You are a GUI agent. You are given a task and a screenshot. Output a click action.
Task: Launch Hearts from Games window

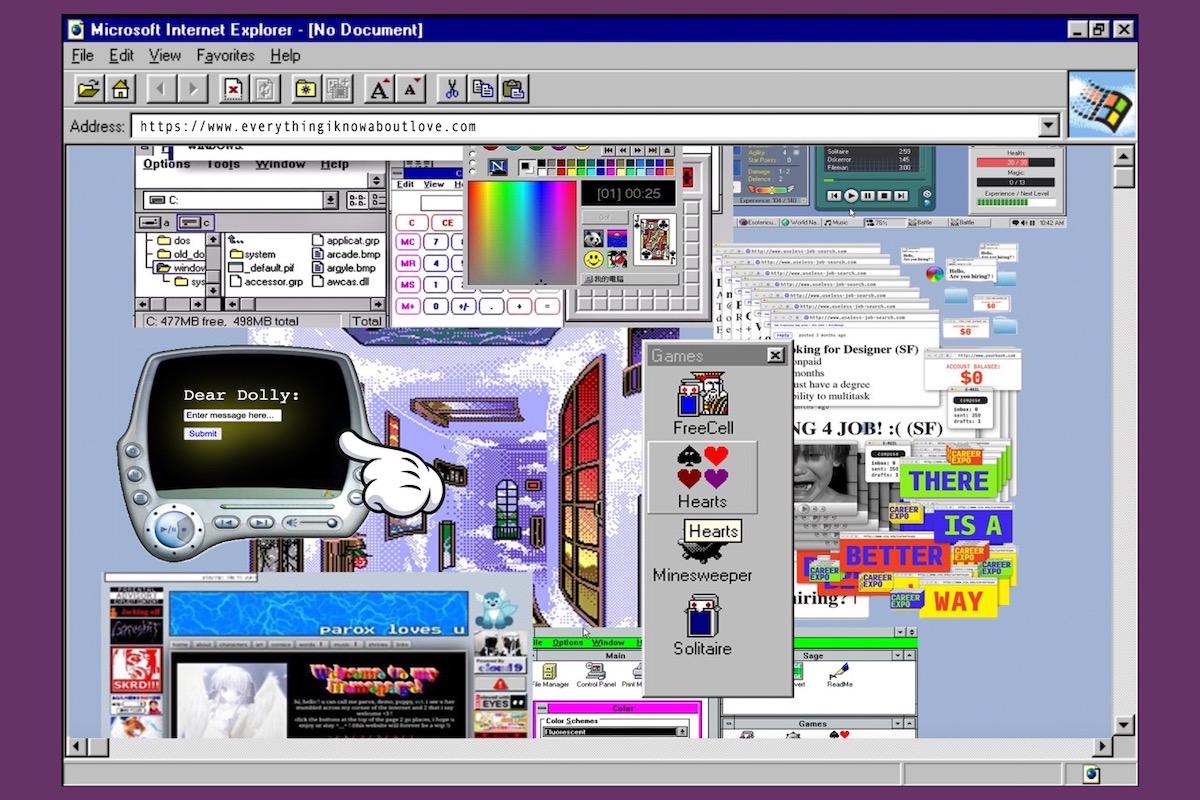pyautogui.click(x=702, y=478)
